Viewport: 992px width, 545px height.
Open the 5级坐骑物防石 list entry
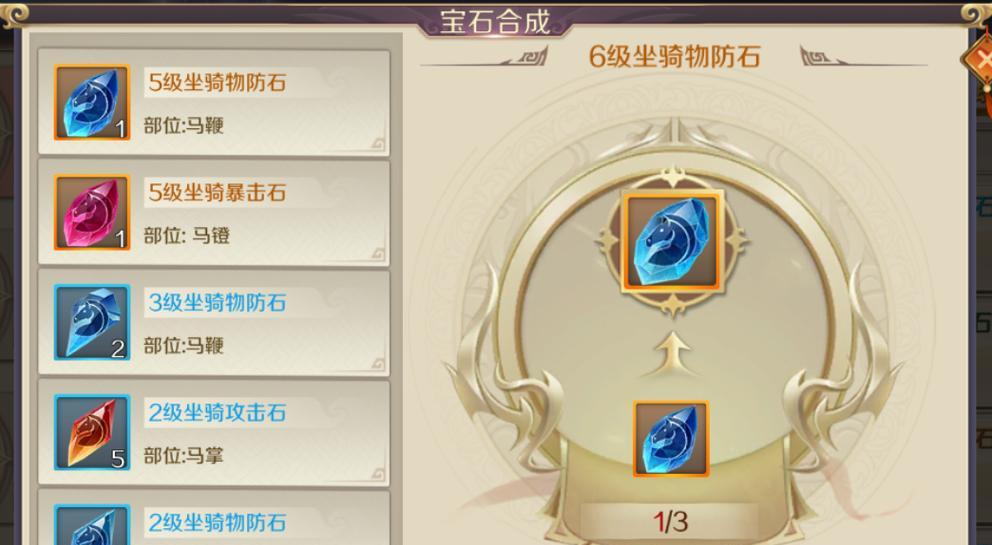(x=214, y=103)
